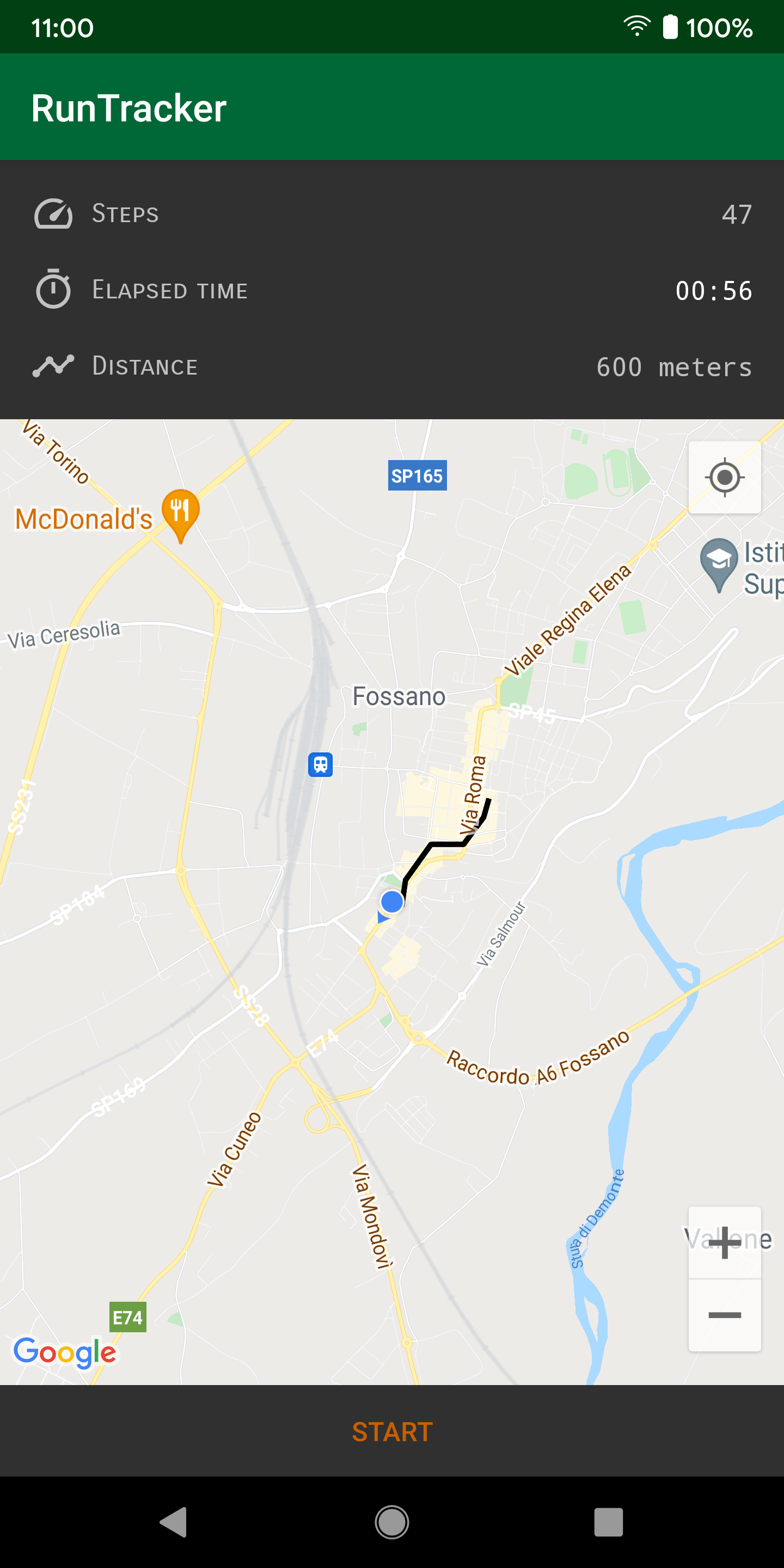The height and width of the screenshot is (1568, 784).
Task: Start the run with START button
Action: pos(392,1432)
